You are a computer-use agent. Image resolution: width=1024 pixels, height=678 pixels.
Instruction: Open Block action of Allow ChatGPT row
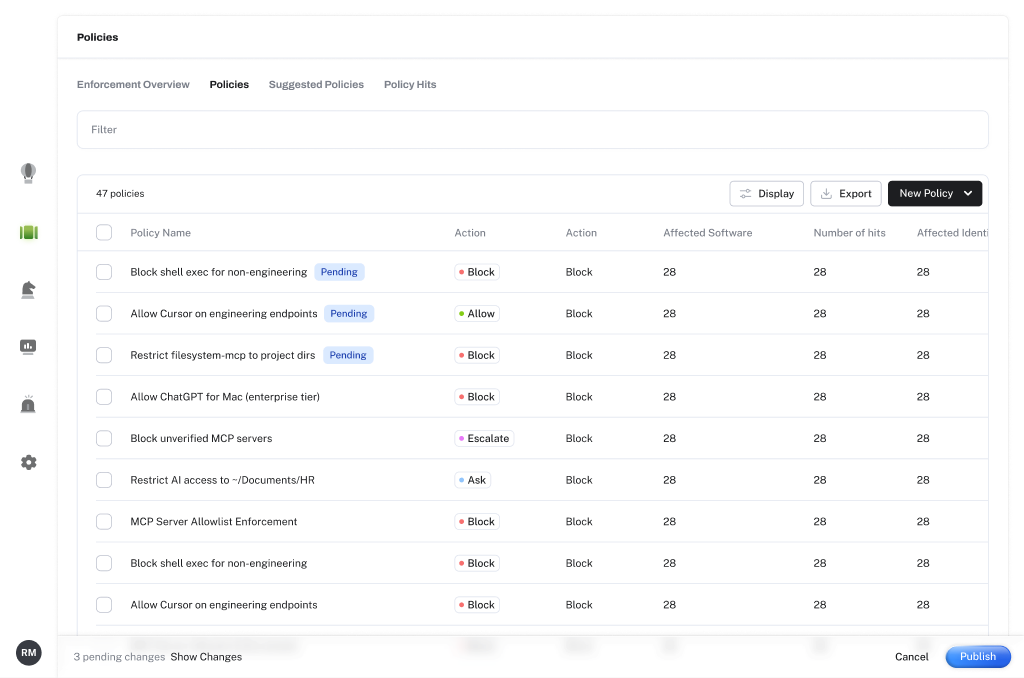[477, 396]
